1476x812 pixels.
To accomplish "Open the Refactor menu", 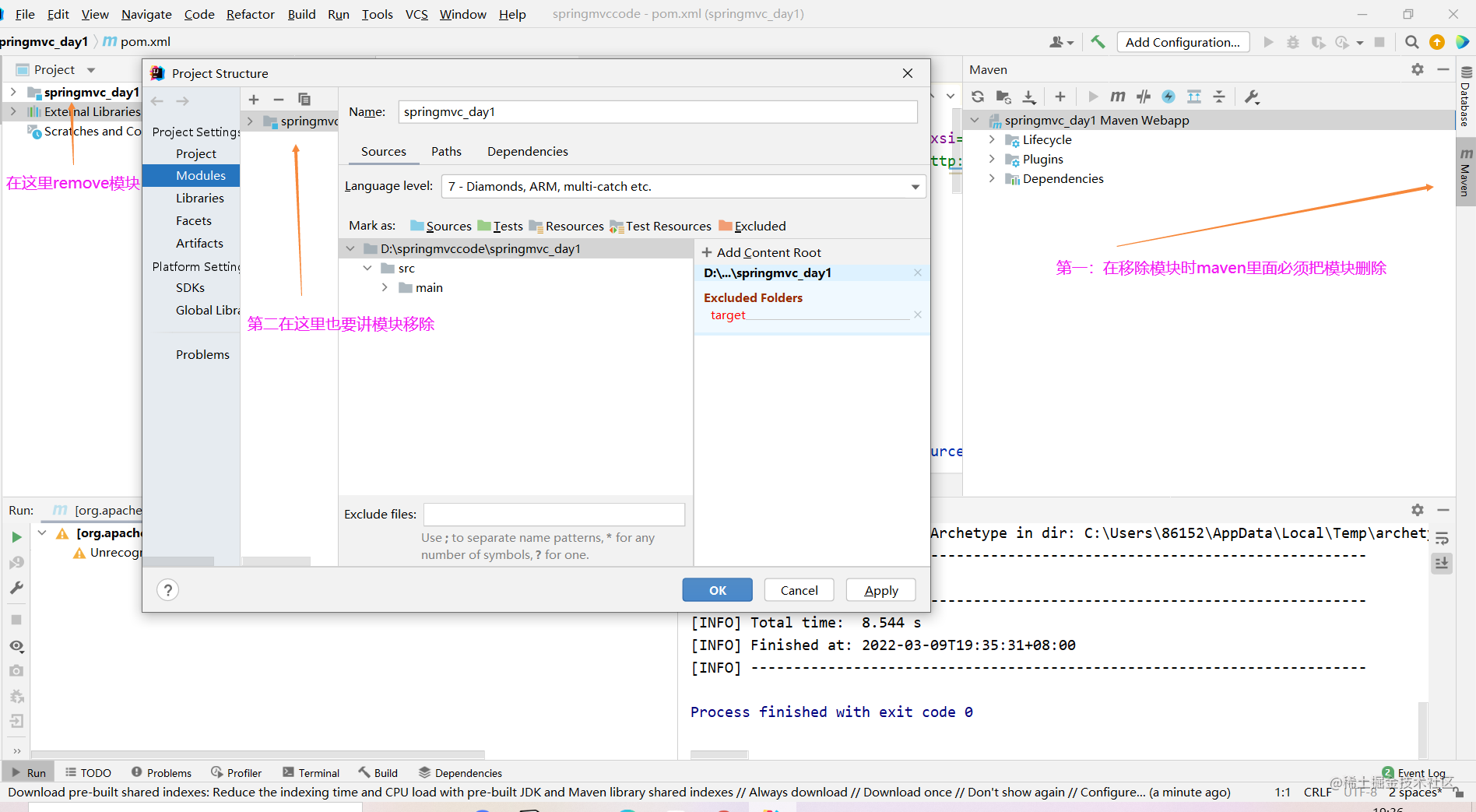I will click(x=251, y=14).
